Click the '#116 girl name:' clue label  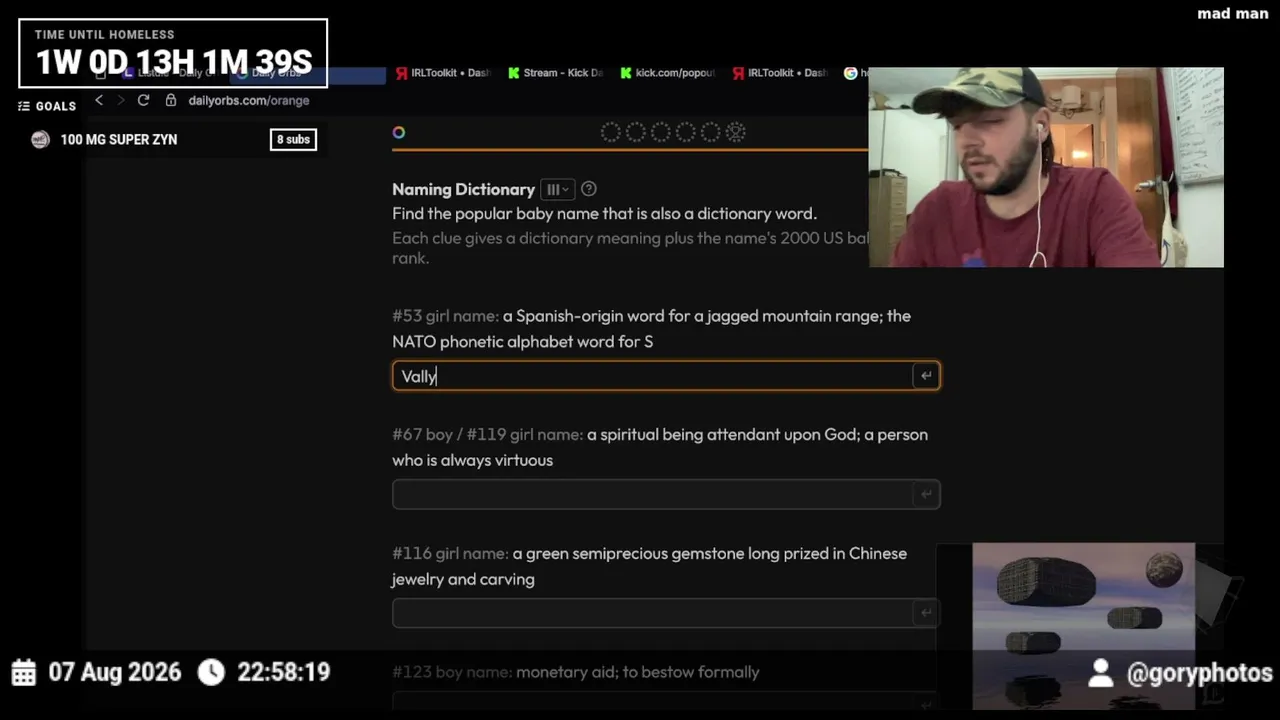coord(450,553)
